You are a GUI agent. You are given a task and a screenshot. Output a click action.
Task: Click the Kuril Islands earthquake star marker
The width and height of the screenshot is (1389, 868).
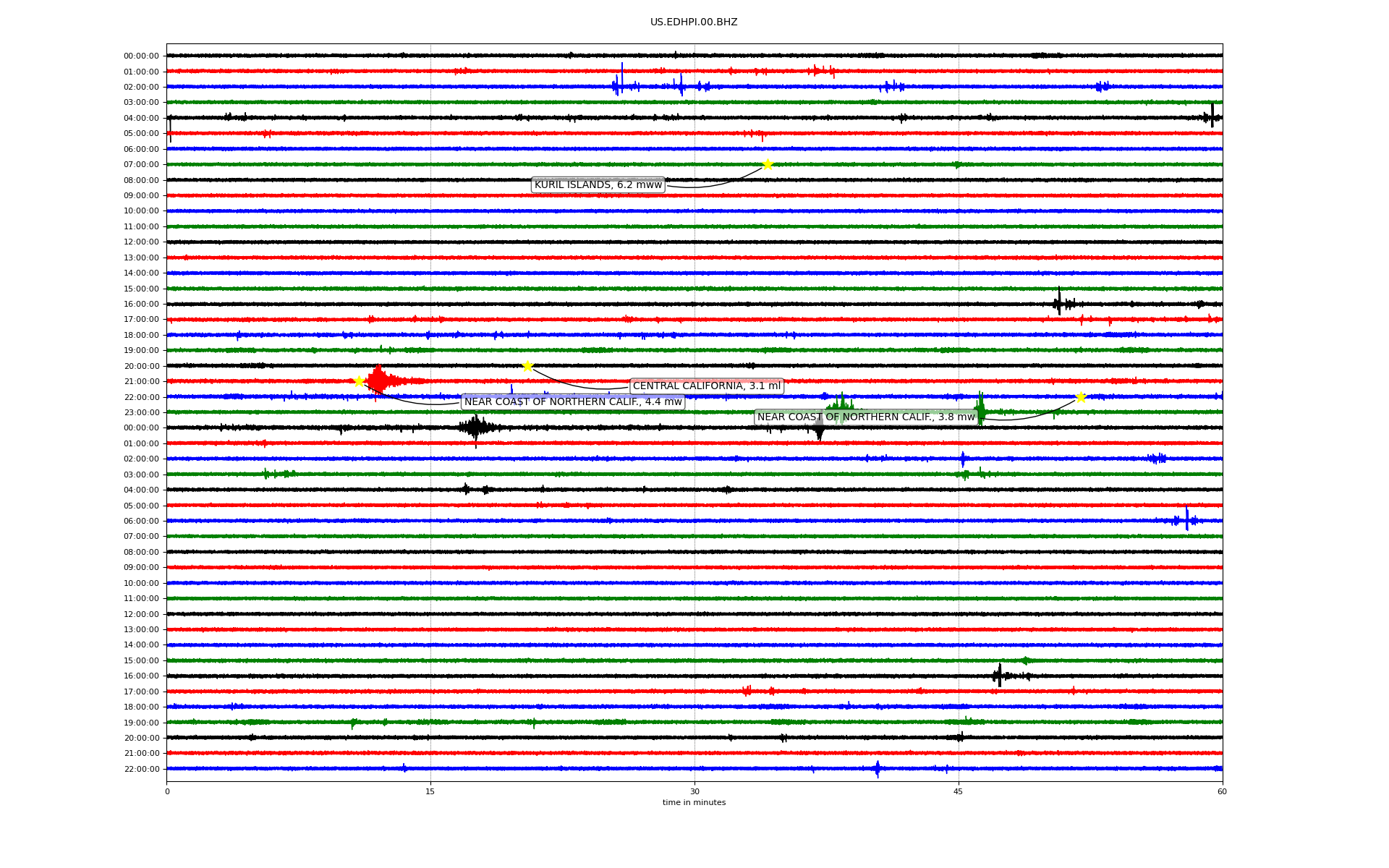[768, 164]
